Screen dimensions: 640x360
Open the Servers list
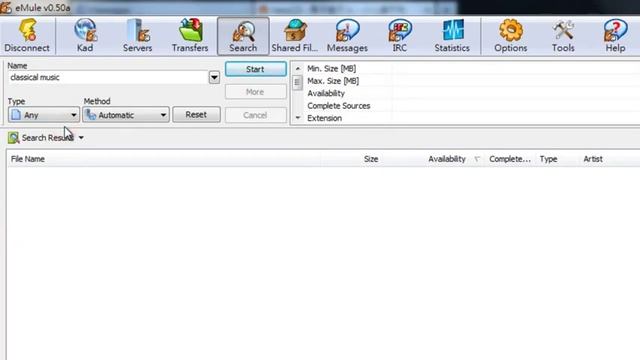138,36
